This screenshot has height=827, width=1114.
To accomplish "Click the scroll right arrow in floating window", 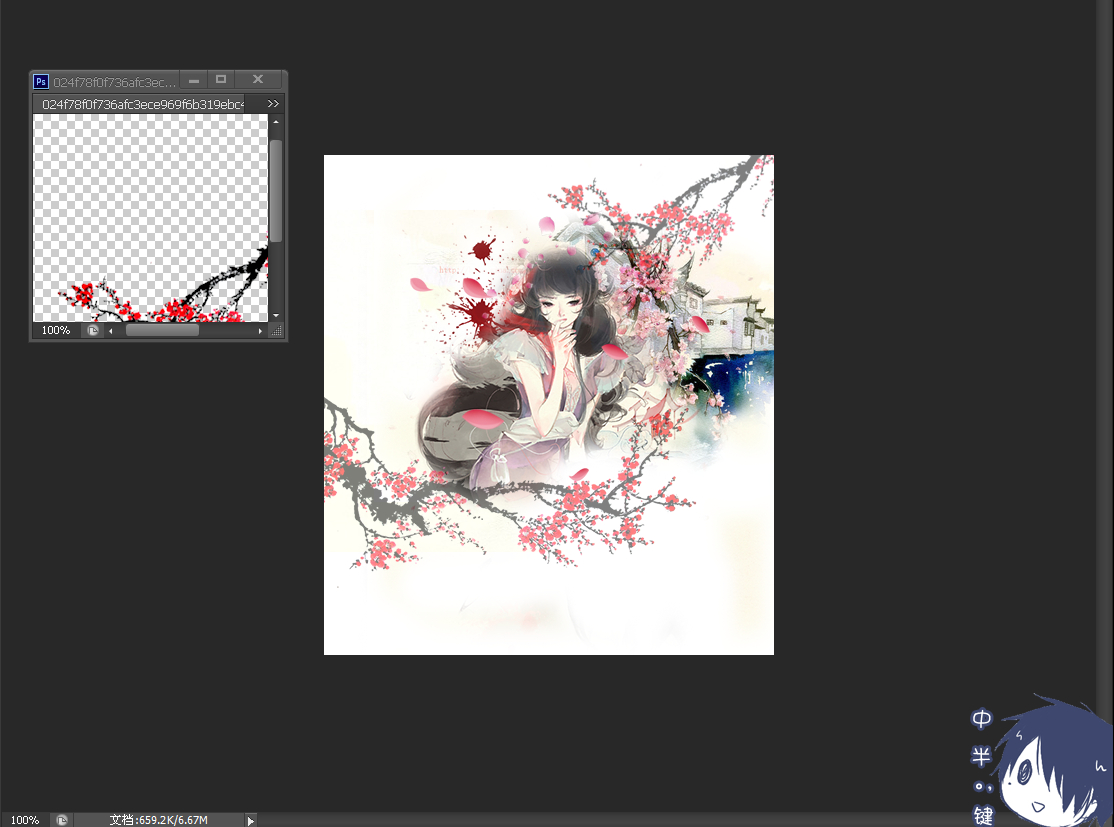I will click(x=261, y=330).
